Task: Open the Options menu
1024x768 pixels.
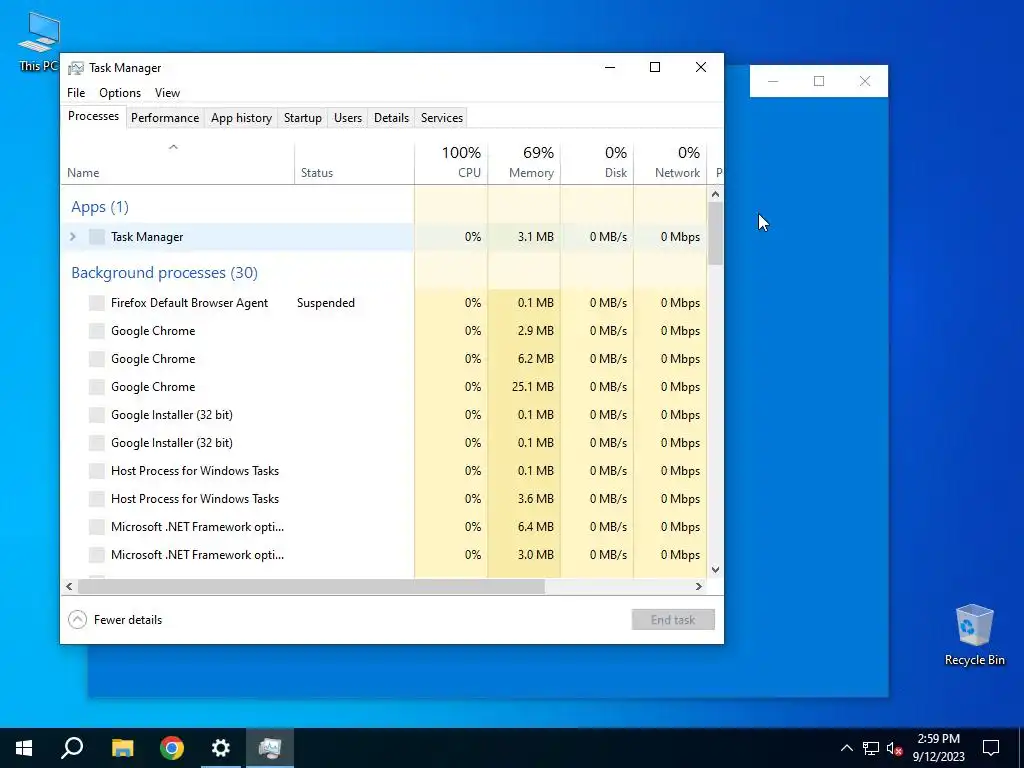Action: (120, 93)
